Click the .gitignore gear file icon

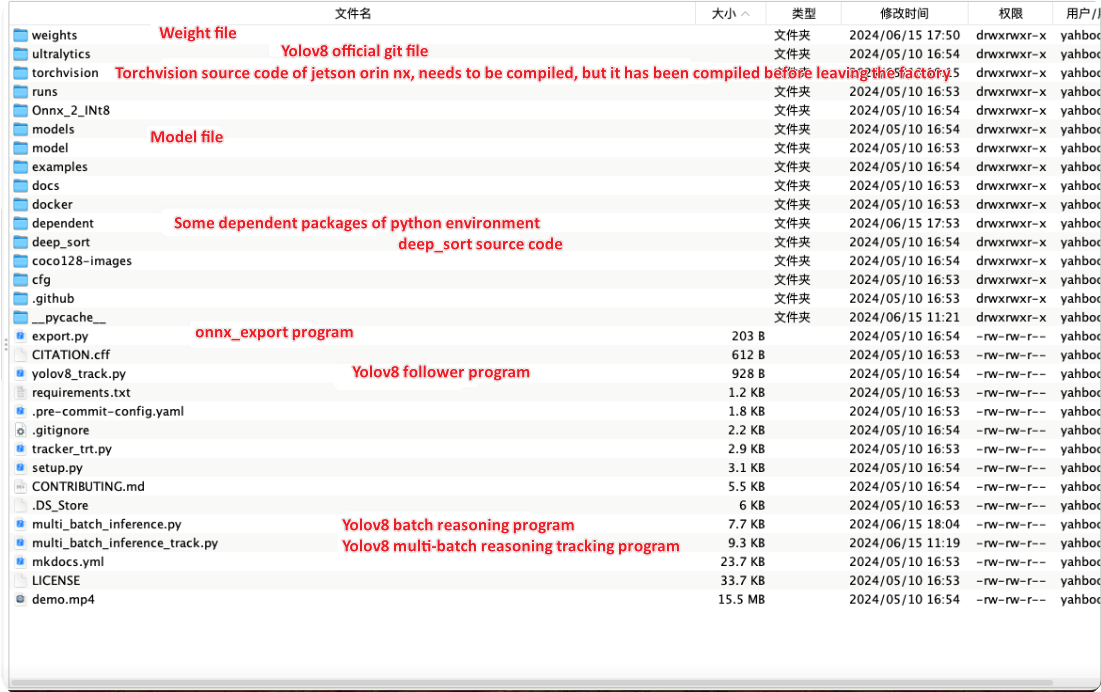coord(20,430)
